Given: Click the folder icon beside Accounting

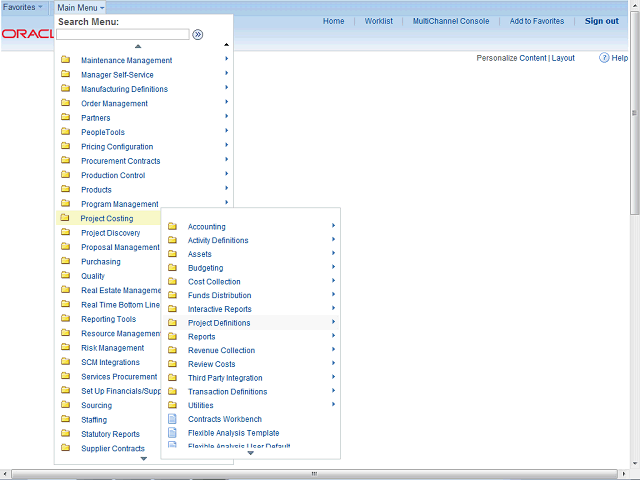Looking at the screenshot, I should (172, 227).
